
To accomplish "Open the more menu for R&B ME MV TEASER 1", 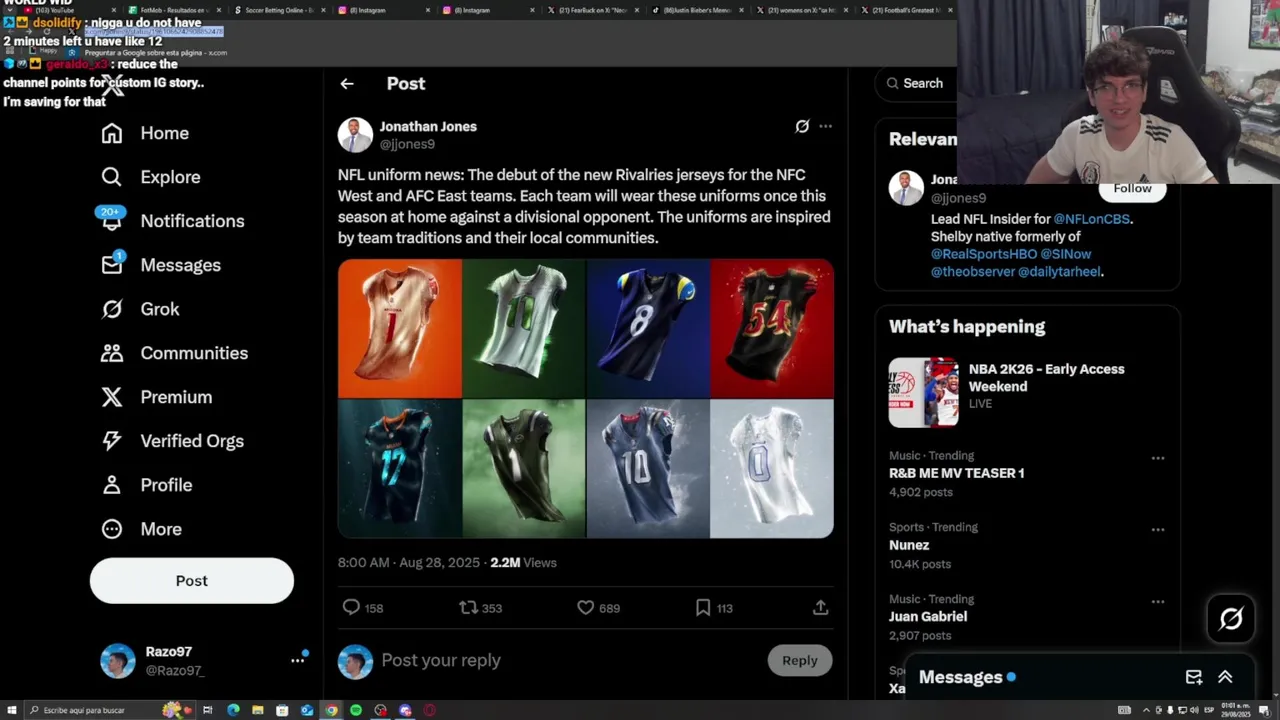I will point(1158,458).
